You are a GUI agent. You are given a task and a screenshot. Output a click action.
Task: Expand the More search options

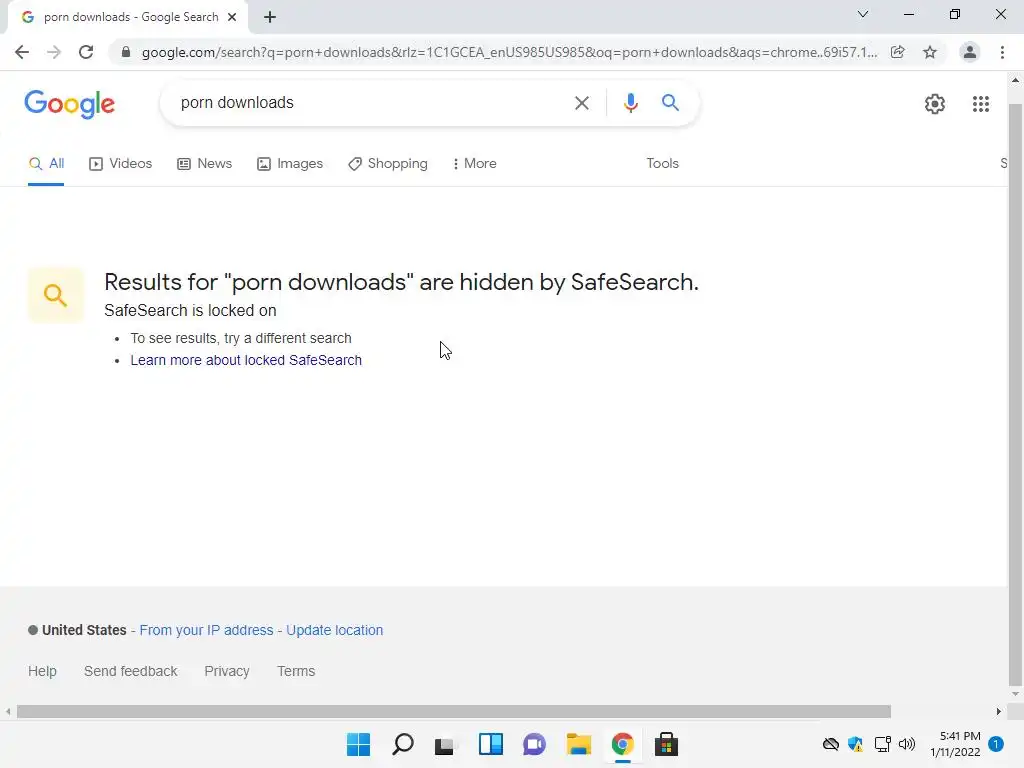point(475,163)
